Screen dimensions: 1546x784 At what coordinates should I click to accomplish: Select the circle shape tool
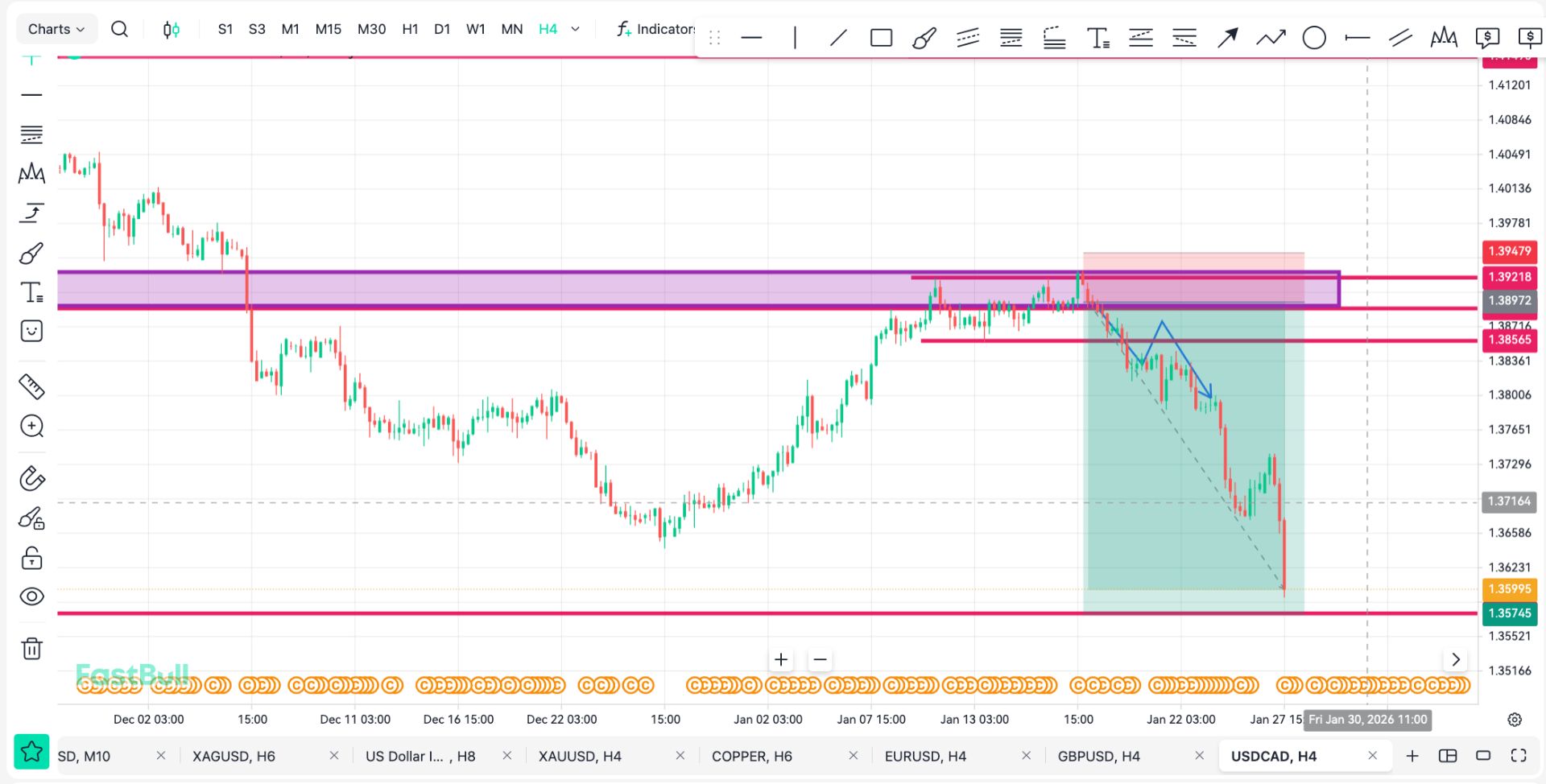coord(1313,38)
